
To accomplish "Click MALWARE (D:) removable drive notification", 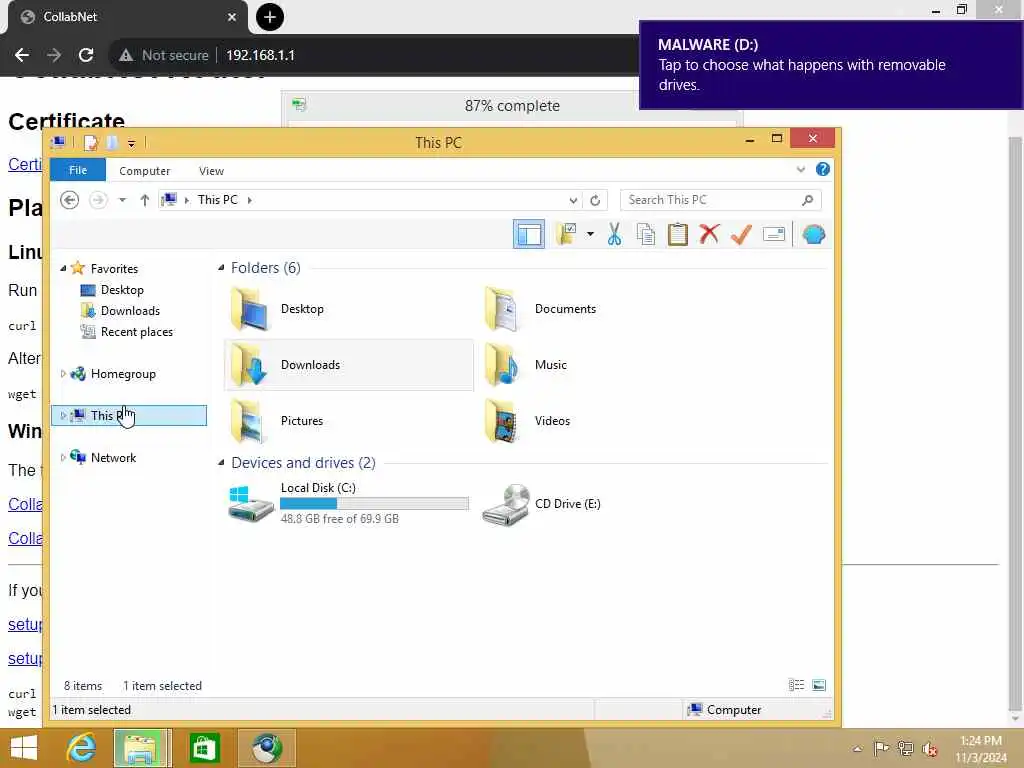I will 831,65.
